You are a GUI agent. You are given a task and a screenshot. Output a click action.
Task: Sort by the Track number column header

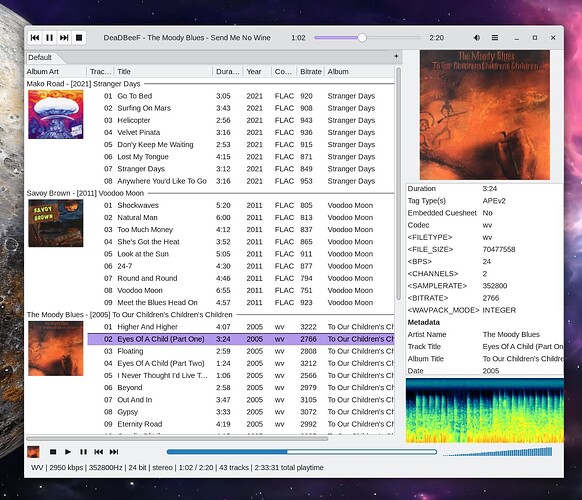click(100, 71)
